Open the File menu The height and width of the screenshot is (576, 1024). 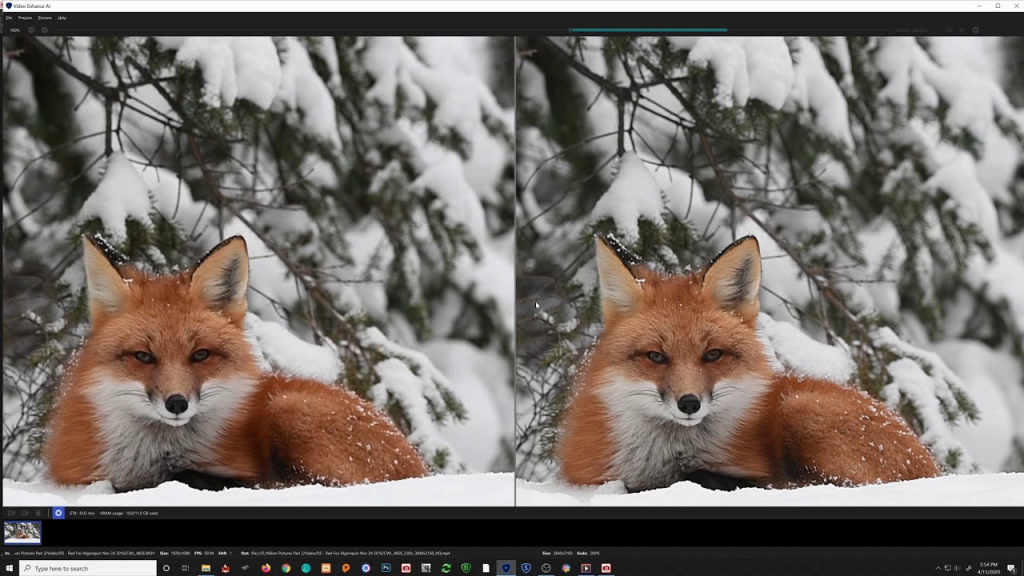(x=9, y=17)
